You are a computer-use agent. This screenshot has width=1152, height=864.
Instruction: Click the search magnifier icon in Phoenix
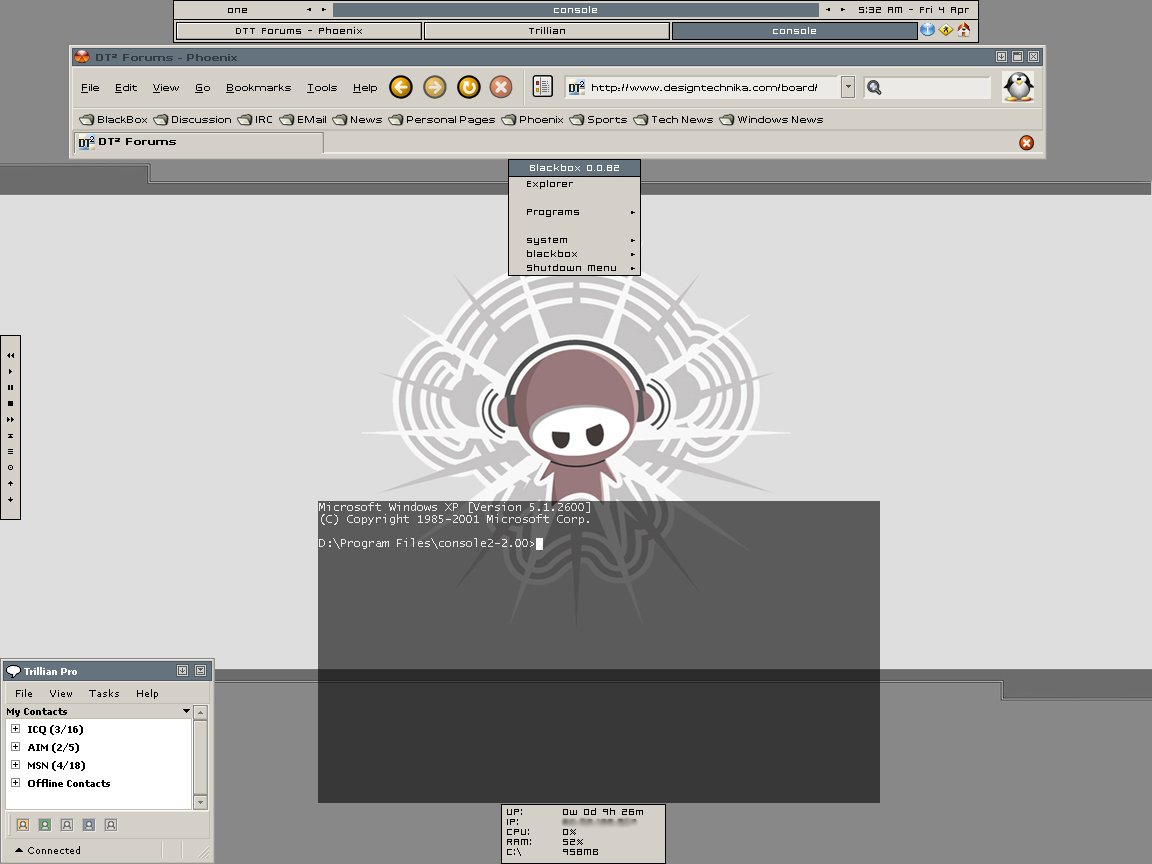click(x=874, y=87)
